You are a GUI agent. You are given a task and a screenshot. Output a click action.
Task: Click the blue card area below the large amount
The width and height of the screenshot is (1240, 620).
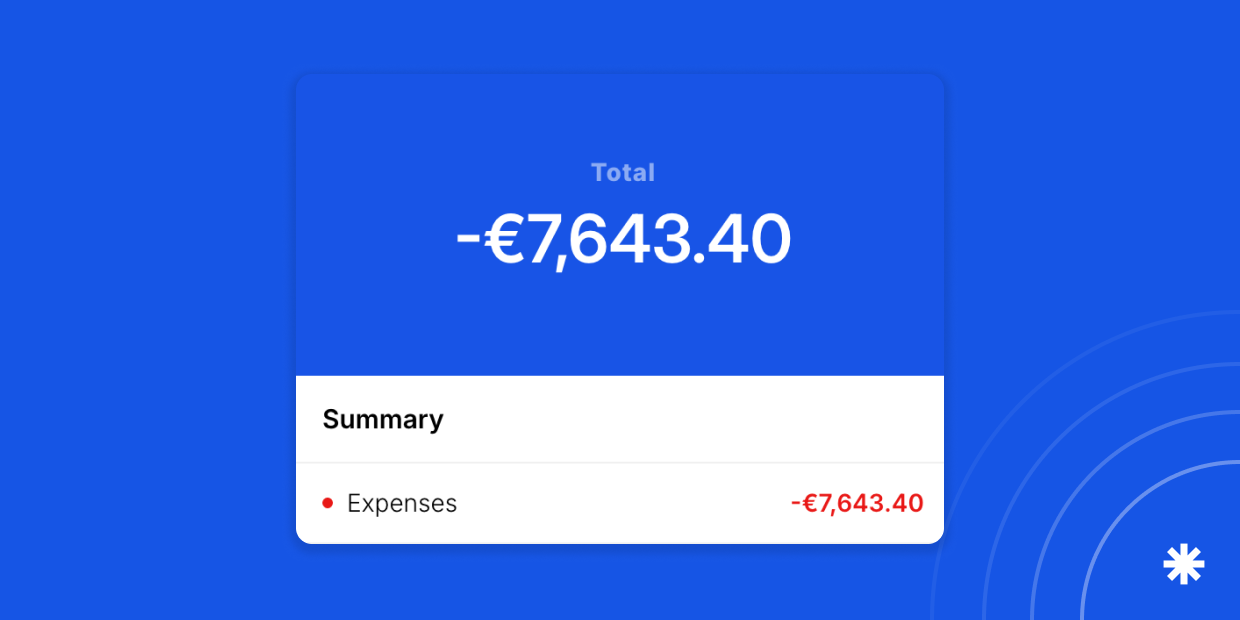[620, 325]
